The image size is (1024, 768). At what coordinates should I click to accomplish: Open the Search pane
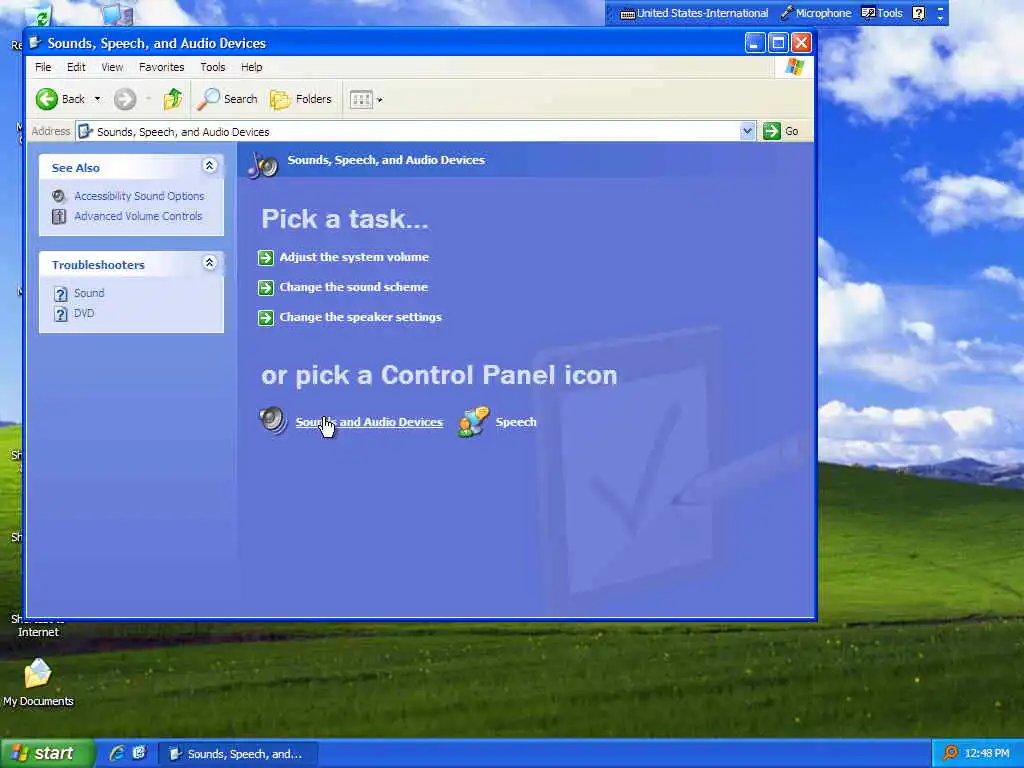(227, 99)
